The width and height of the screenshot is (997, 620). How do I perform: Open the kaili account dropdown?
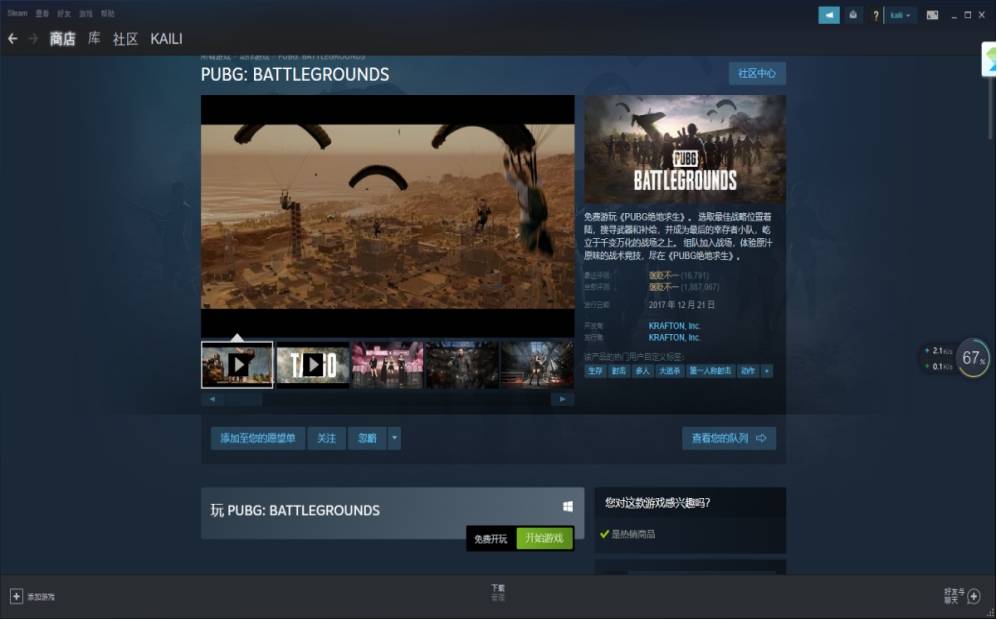pyautogui.click(x=900, y=15)
